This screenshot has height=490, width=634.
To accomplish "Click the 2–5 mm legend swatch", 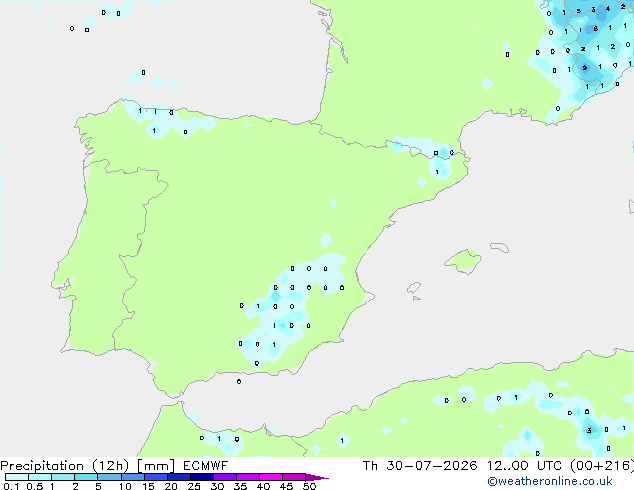I will 86,477.
